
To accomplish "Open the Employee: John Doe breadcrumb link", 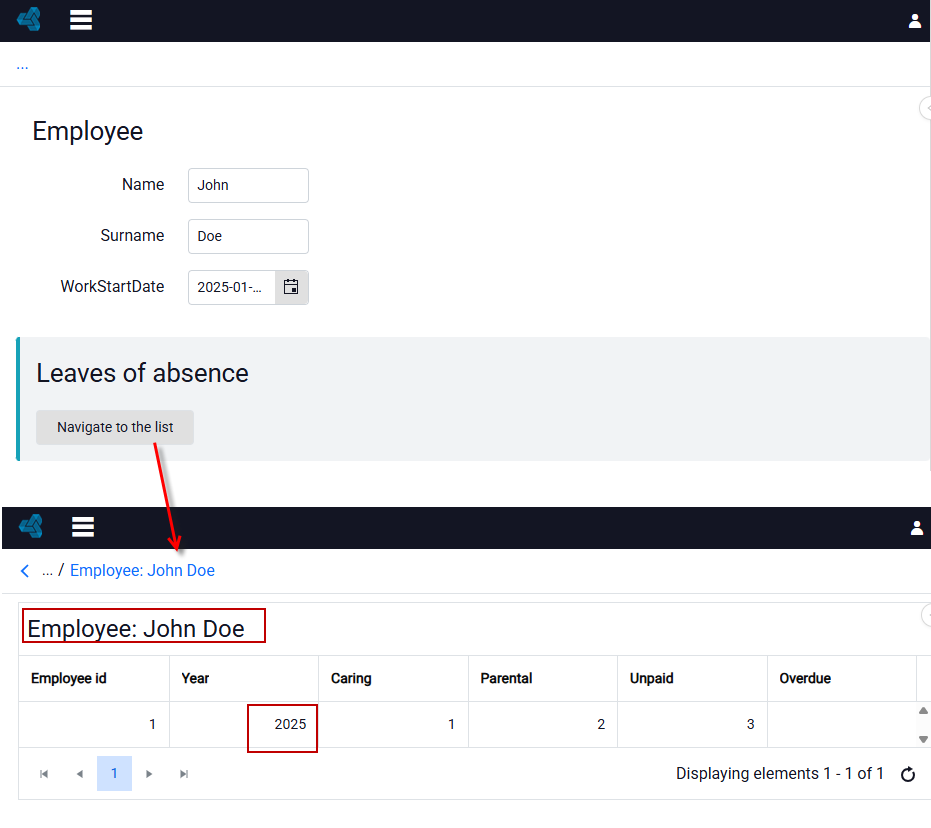I will [142, 570].
